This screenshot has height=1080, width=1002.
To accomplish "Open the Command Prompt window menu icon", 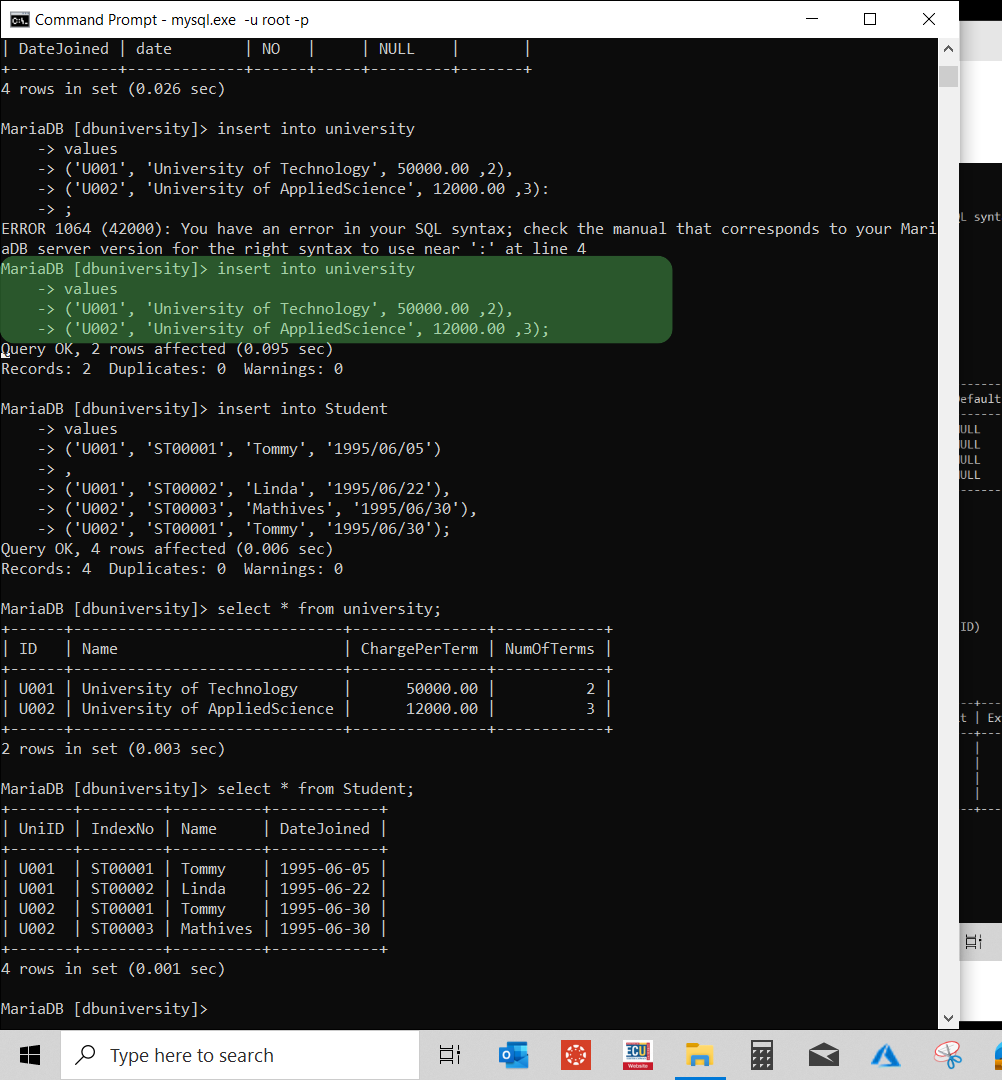I will pos(20,18).
